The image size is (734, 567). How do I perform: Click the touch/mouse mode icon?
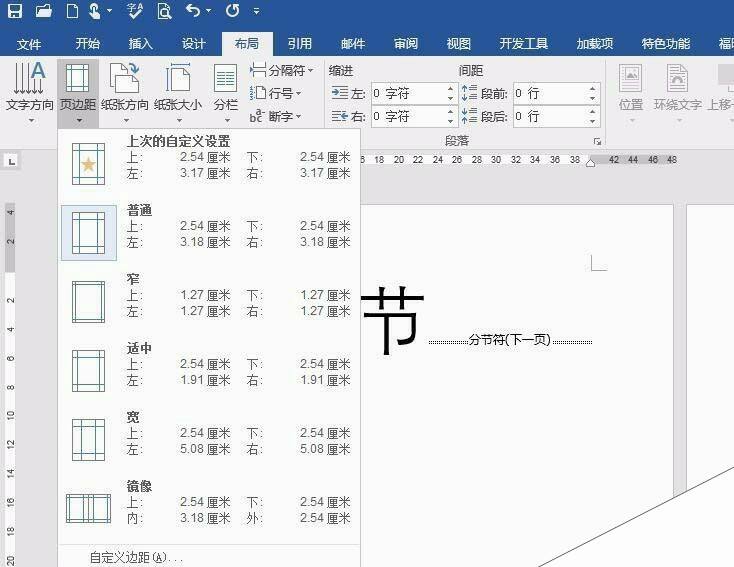coord(95,10)
